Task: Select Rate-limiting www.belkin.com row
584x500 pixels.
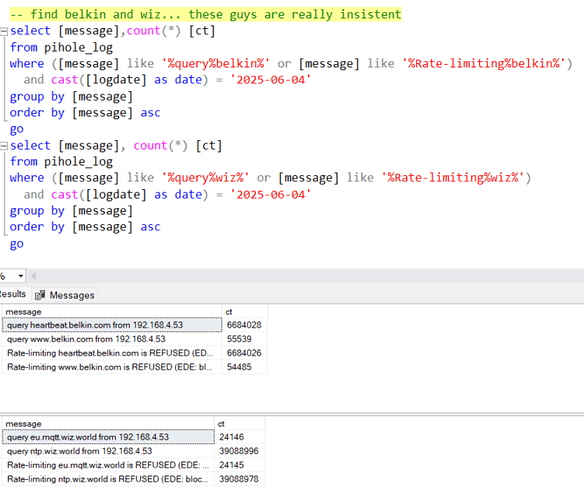Action: point(134,367)
